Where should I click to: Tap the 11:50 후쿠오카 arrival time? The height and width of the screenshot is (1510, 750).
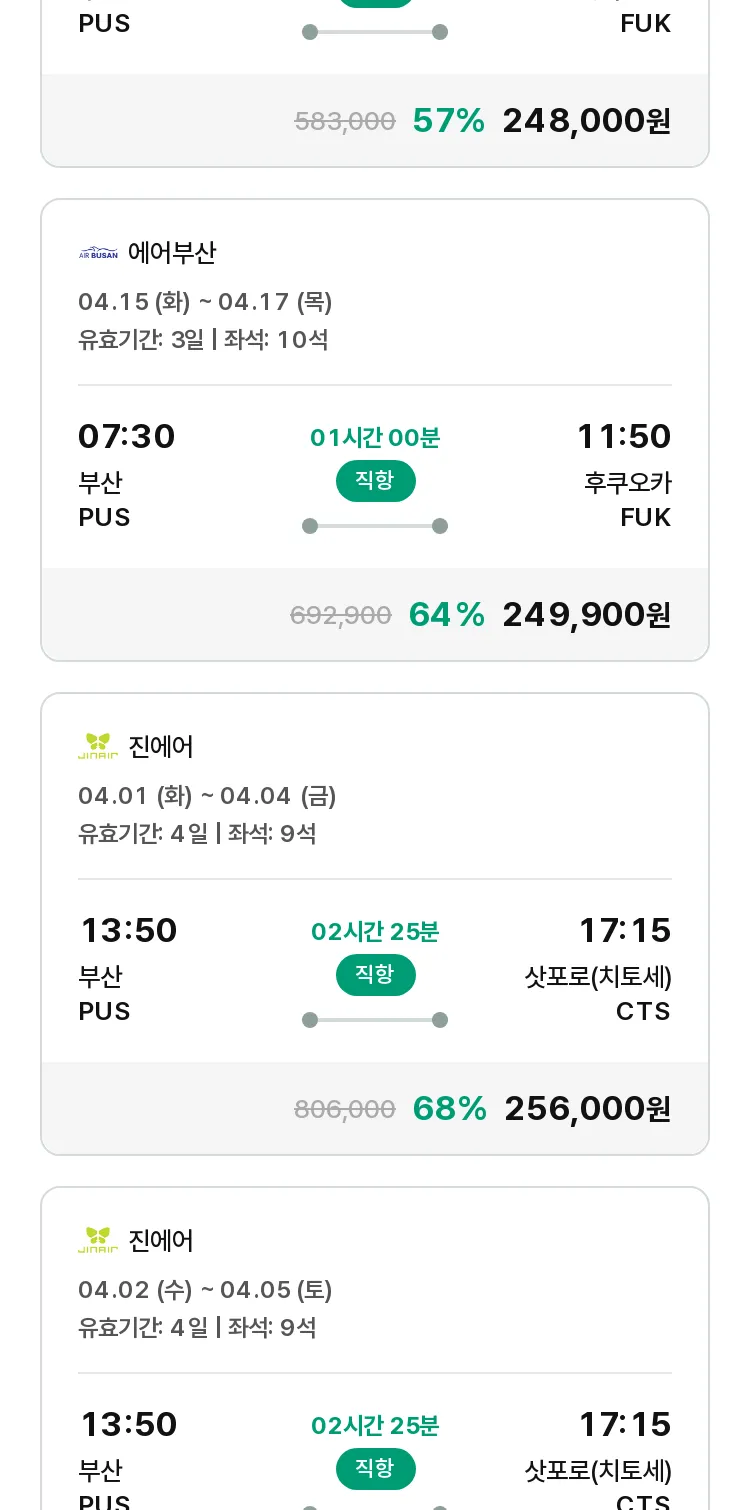[x=624, y=437]
